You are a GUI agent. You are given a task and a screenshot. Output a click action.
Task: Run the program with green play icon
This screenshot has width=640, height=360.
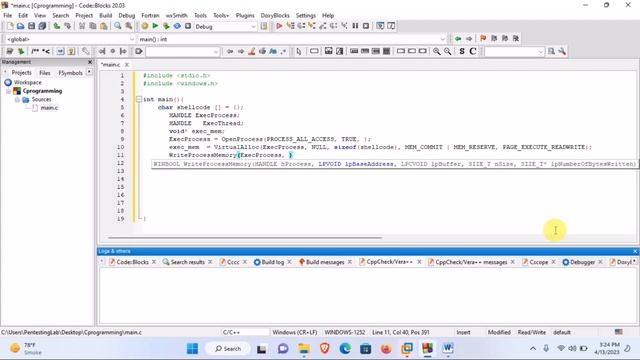point(155,26)
